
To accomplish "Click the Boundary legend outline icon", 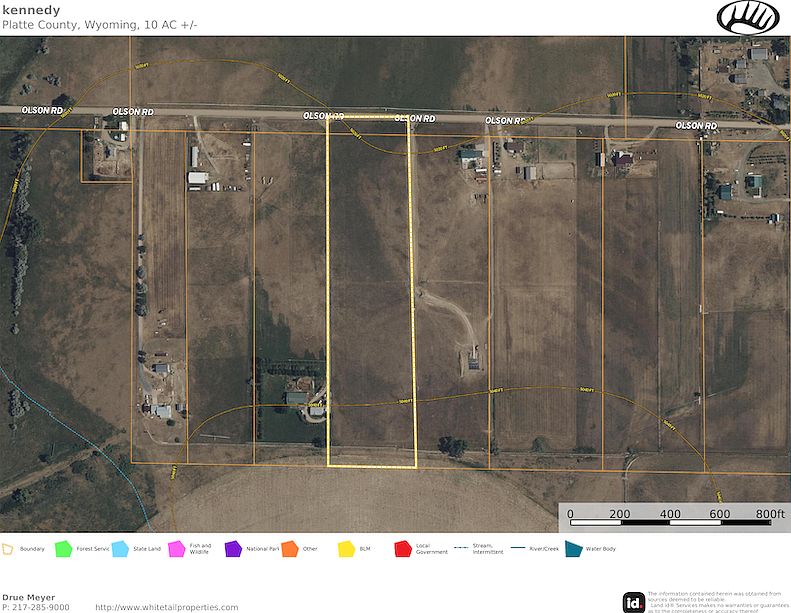I will point(8,549).
